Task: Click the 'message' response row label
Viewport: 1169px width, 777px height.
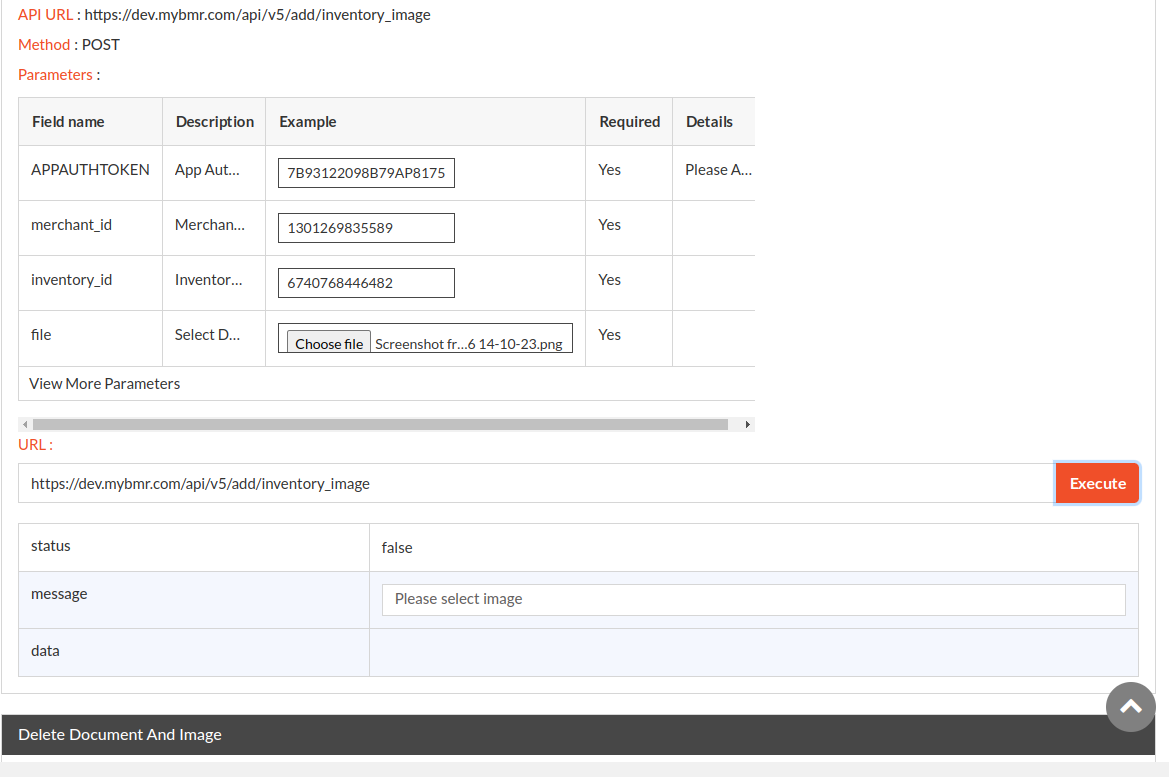Action: (59, 594)
